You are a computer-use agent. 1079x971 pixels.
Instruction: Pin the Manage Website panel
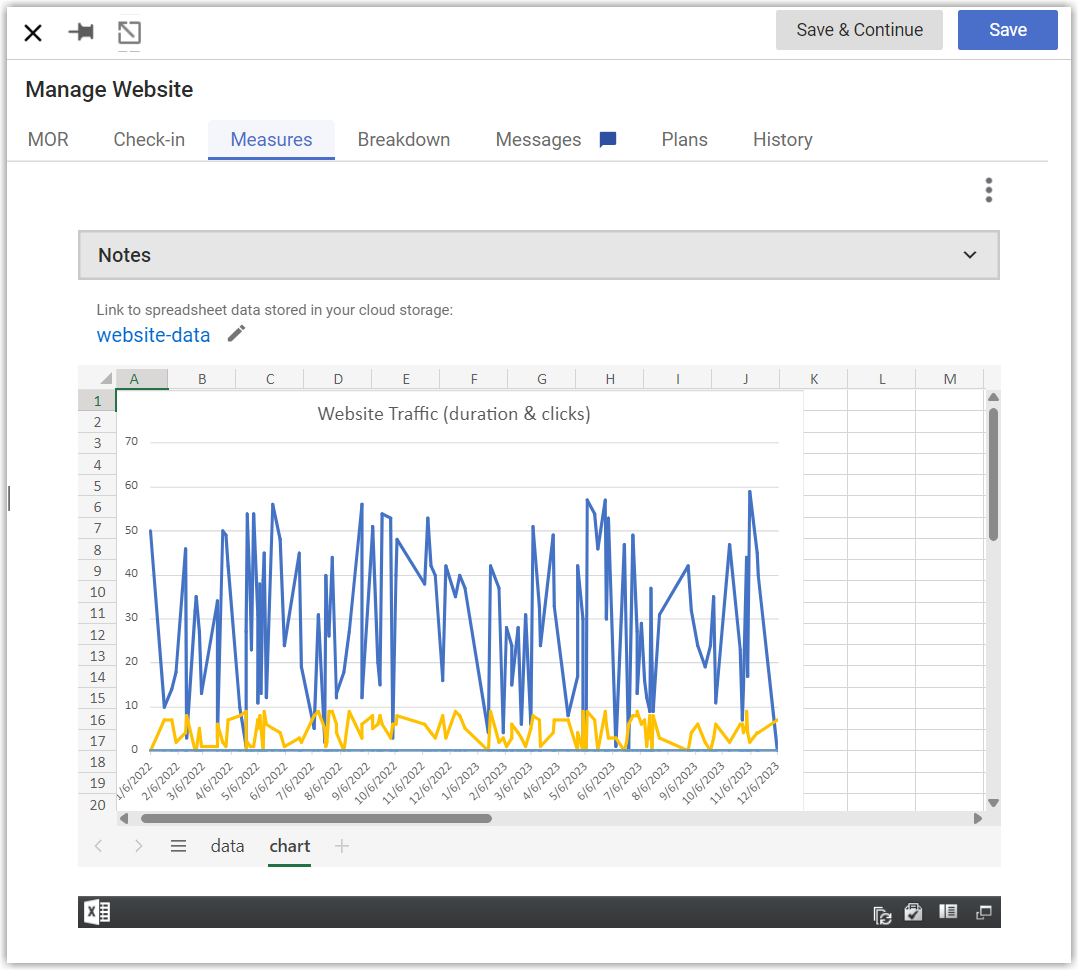pyautogui.click(x=81, y=32)
